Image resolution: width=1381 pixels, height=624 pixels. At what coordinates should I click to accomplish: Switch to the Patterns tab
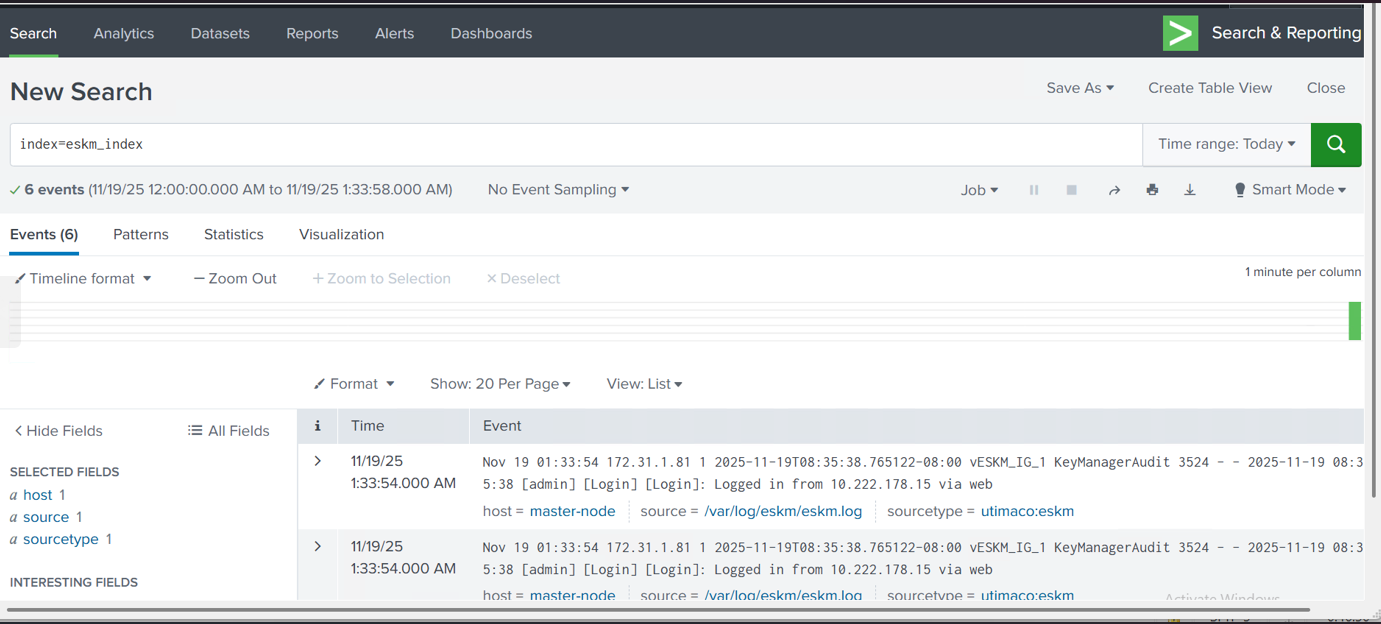(x=141, y=235)
